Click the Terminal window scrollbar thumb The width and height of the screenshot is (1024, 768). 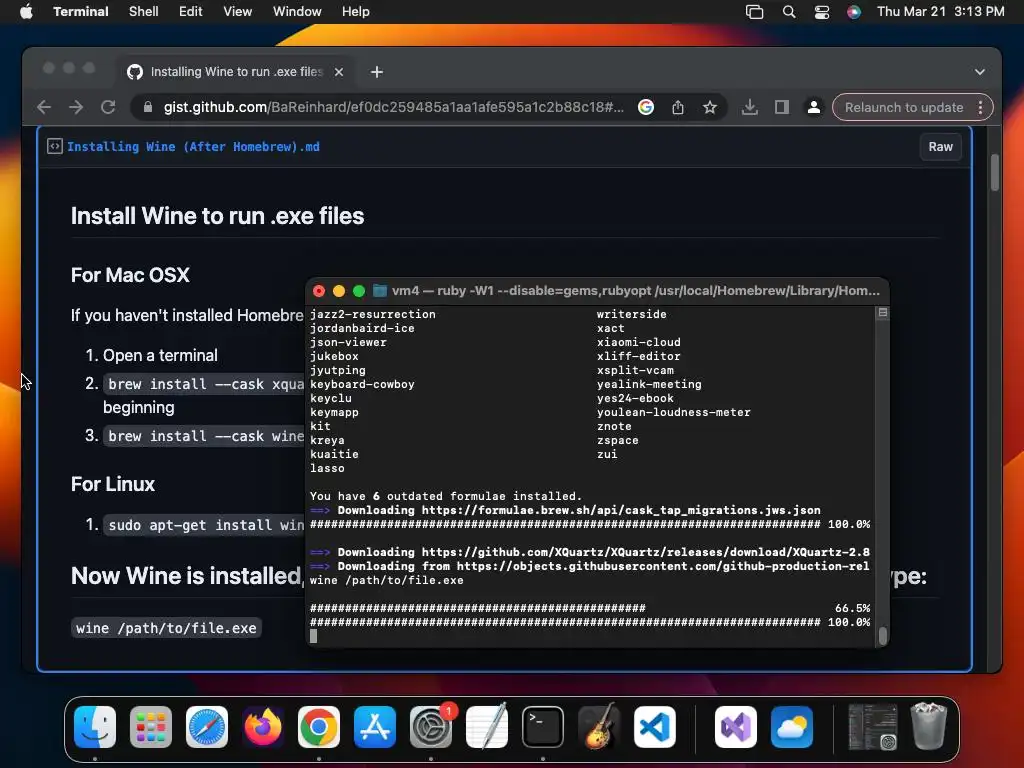point(882,635)
